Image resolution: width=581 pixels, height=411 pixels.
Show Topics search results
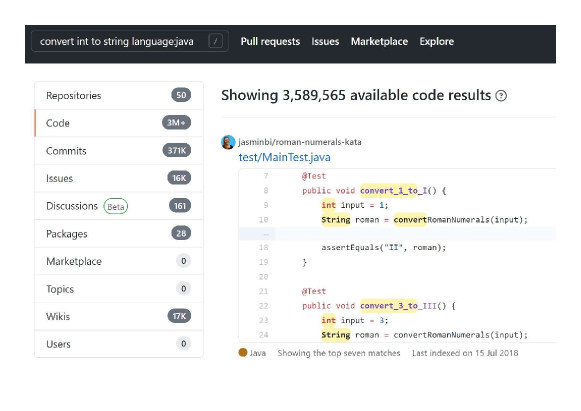119,289
